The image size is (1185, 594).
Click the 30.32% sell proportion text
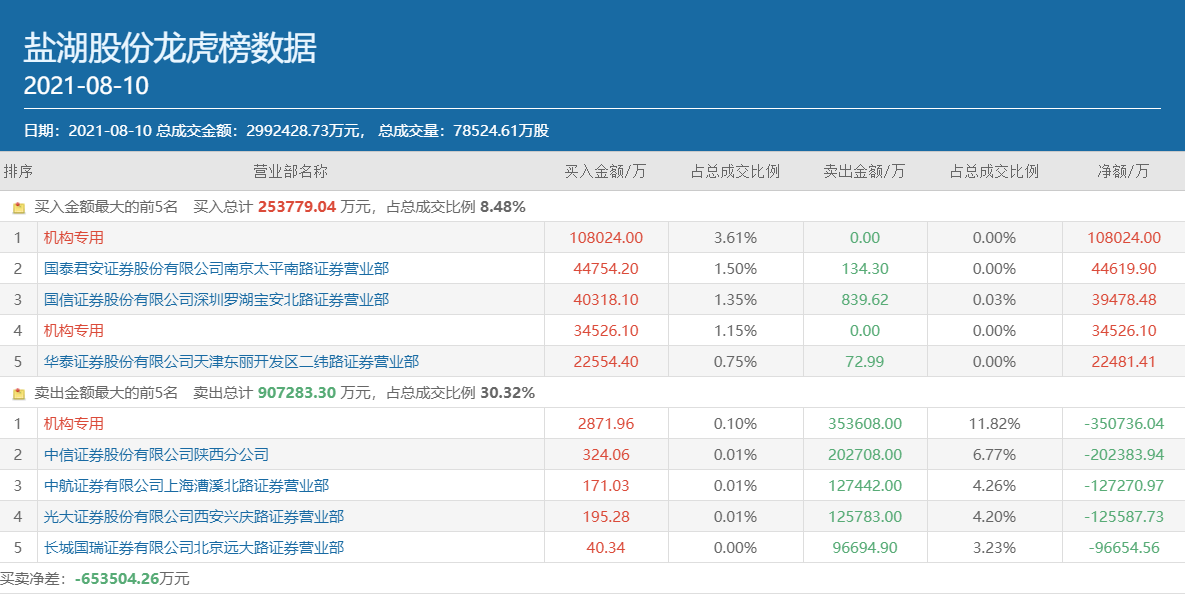coord(507,392)
